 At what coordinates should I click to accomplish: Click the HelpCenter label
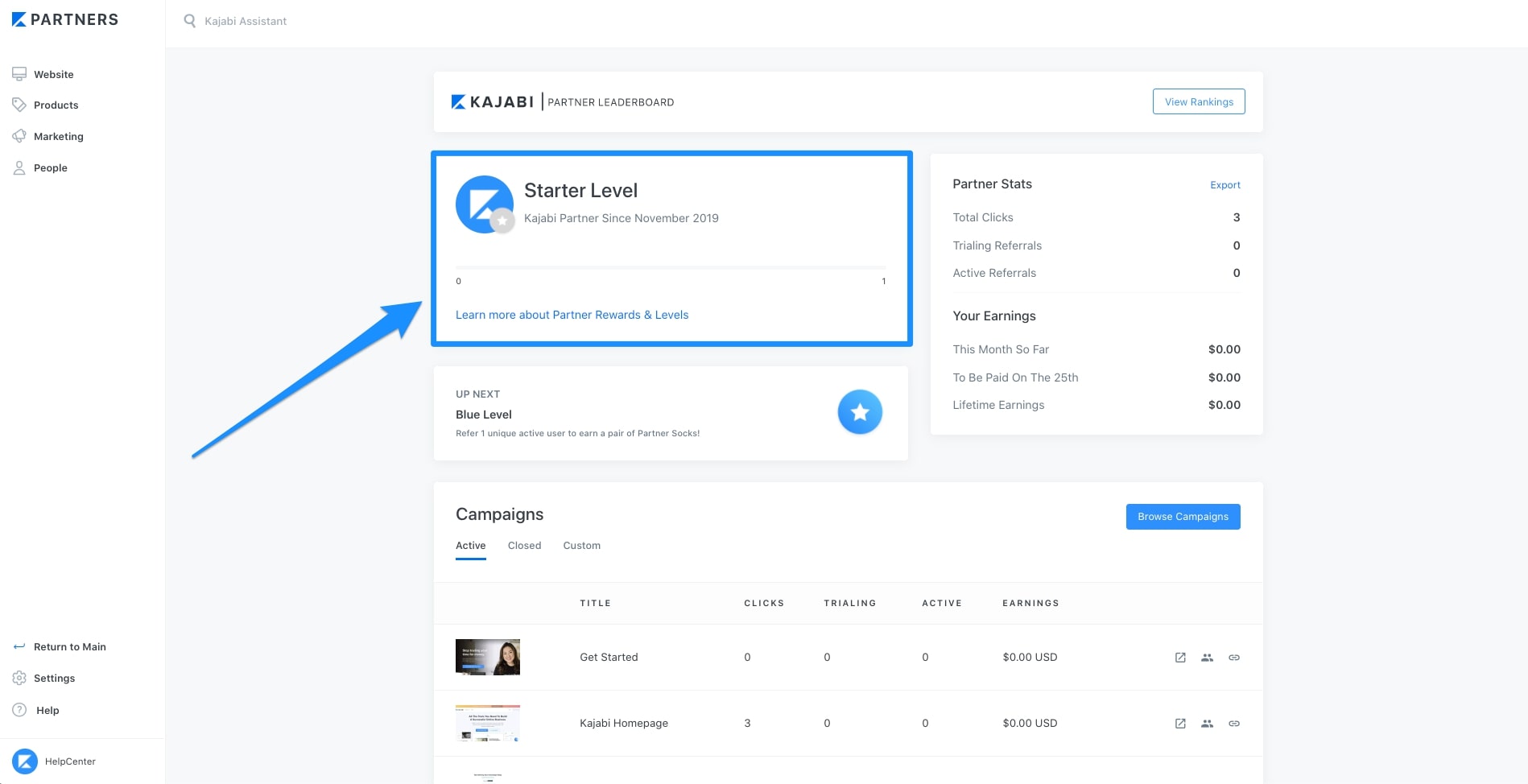pos(70,761)
